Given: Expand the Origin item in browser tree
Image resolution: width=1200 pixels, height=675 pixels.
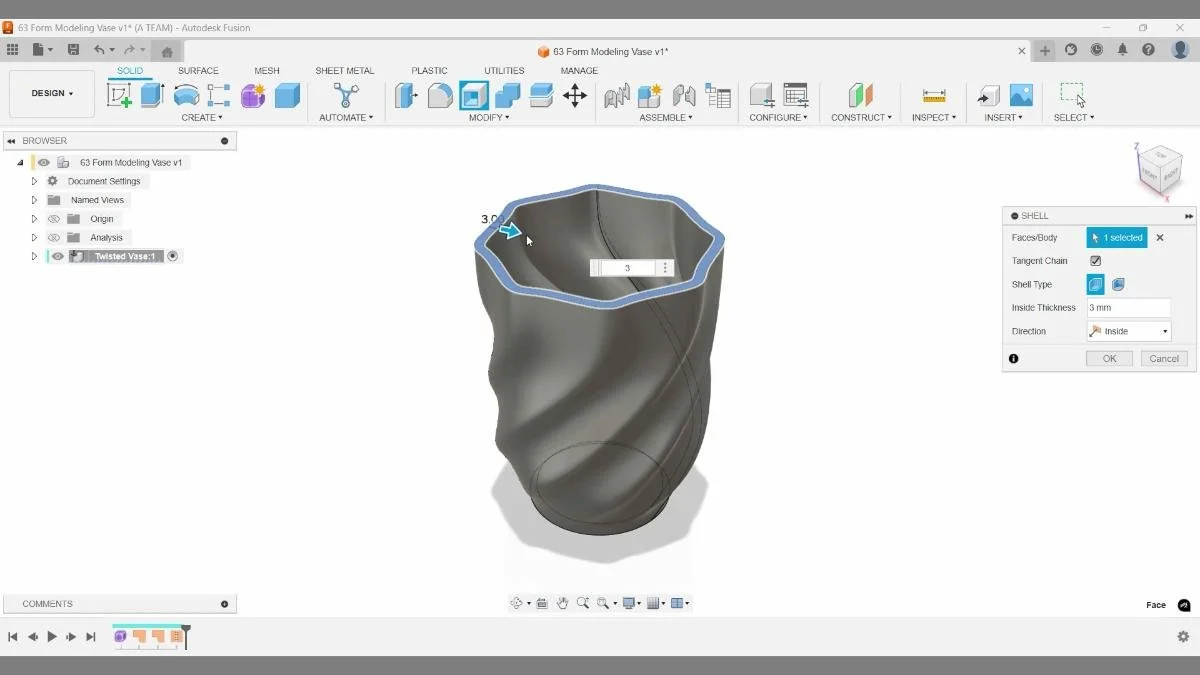Looking at the screenshot, I should [x=34, y=218].
